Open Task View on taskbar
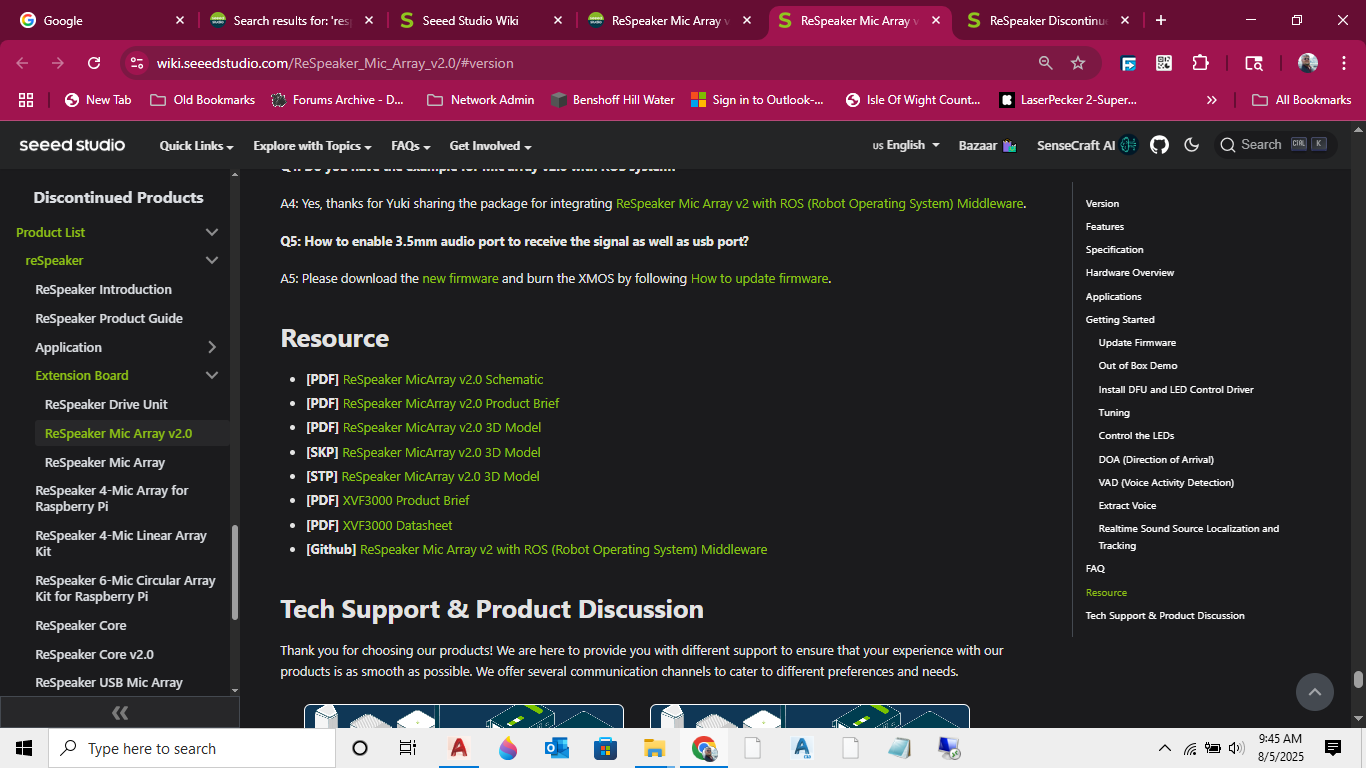Viewport: 1366px width, 768px height. 408,748
